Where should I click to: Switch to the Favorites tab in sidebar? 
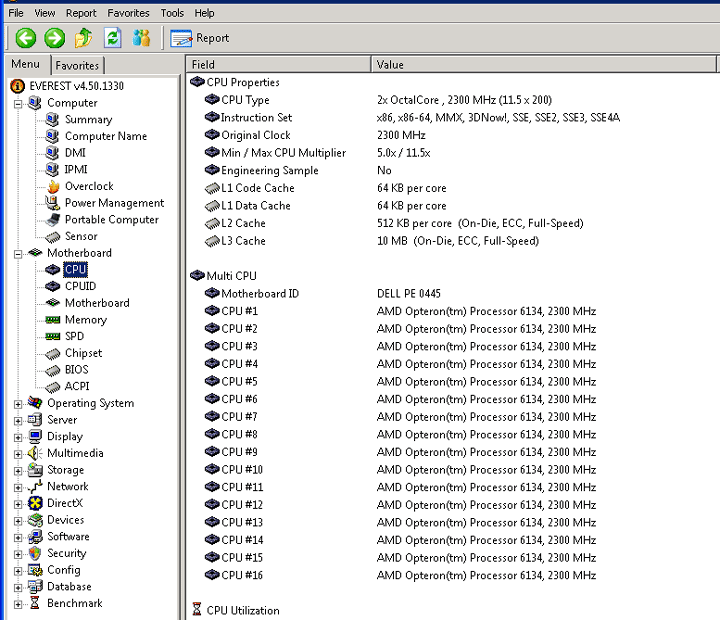click(x=77, y=66)
